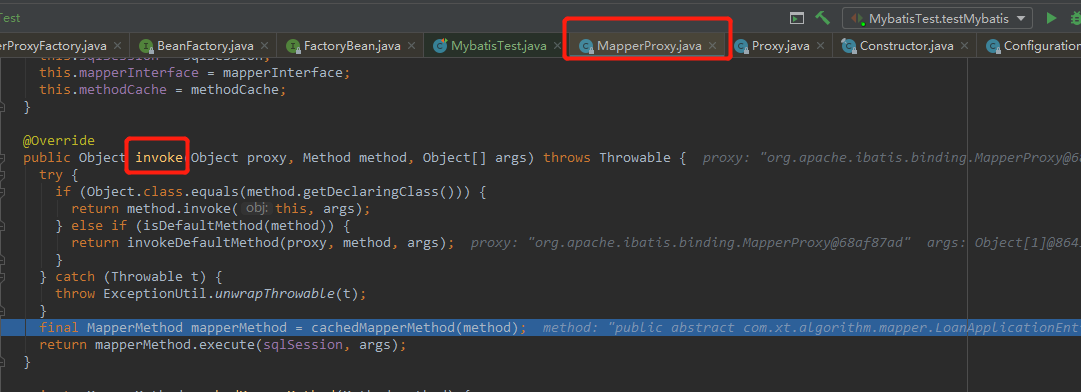Click the run-window icon left of hammer
Image resolution: width=1081 pixels, height=392 pixels.
[797, 19]
